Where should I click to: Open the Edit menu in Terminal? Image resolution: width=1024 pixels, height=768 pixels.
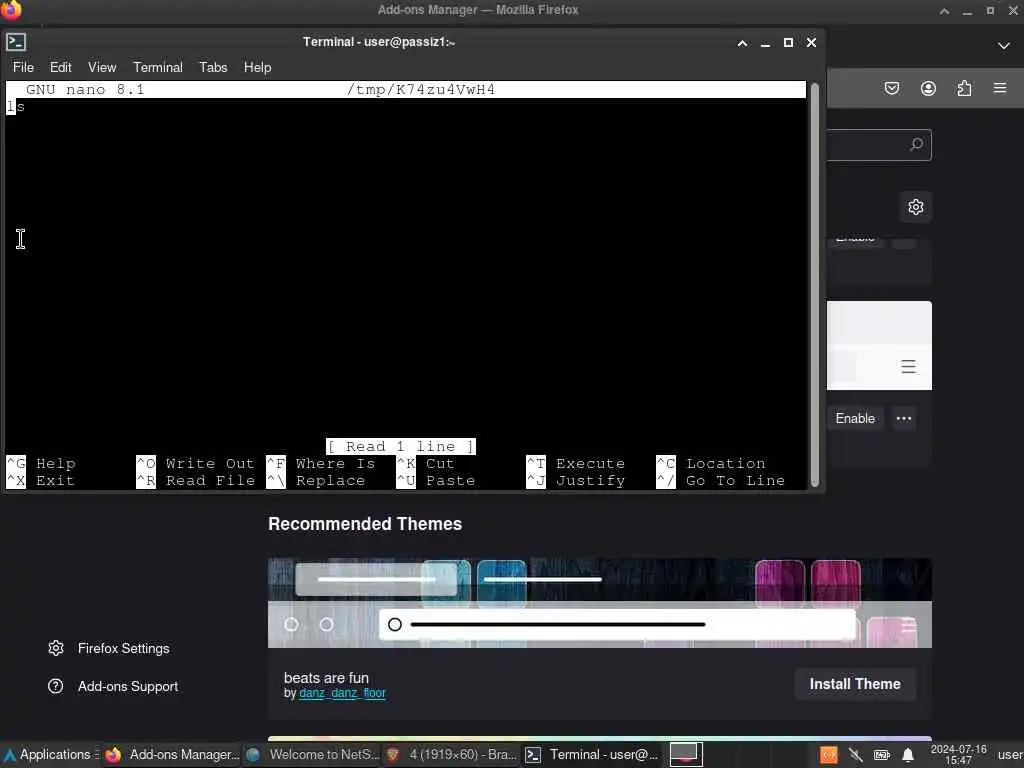click(x=60, y=67)
